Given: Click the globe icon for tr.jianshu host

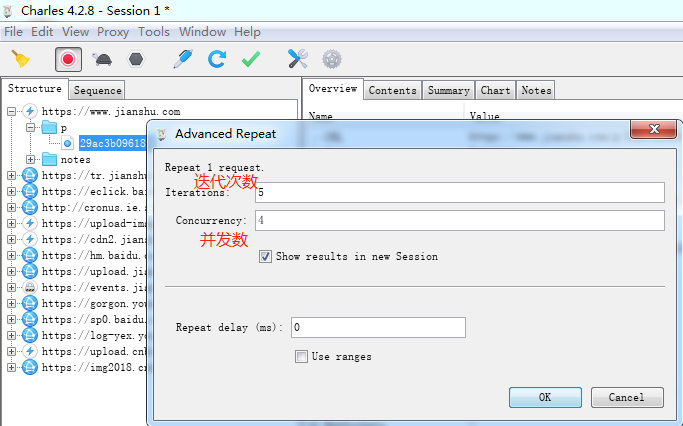Looking at the screenshot, I should click(x=30, y=176).
